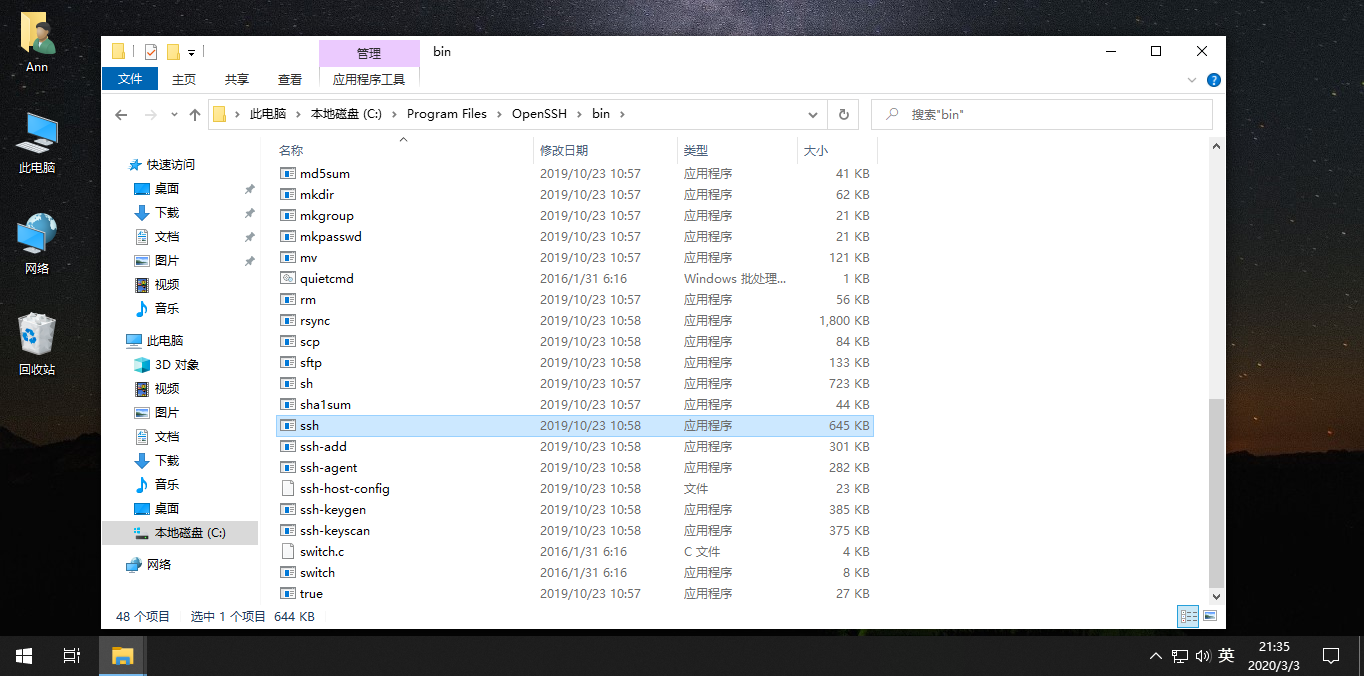Screen dimensions: 1364x676
Task: Expand the ribbon with the chevron
Action: pos(1191,80)
